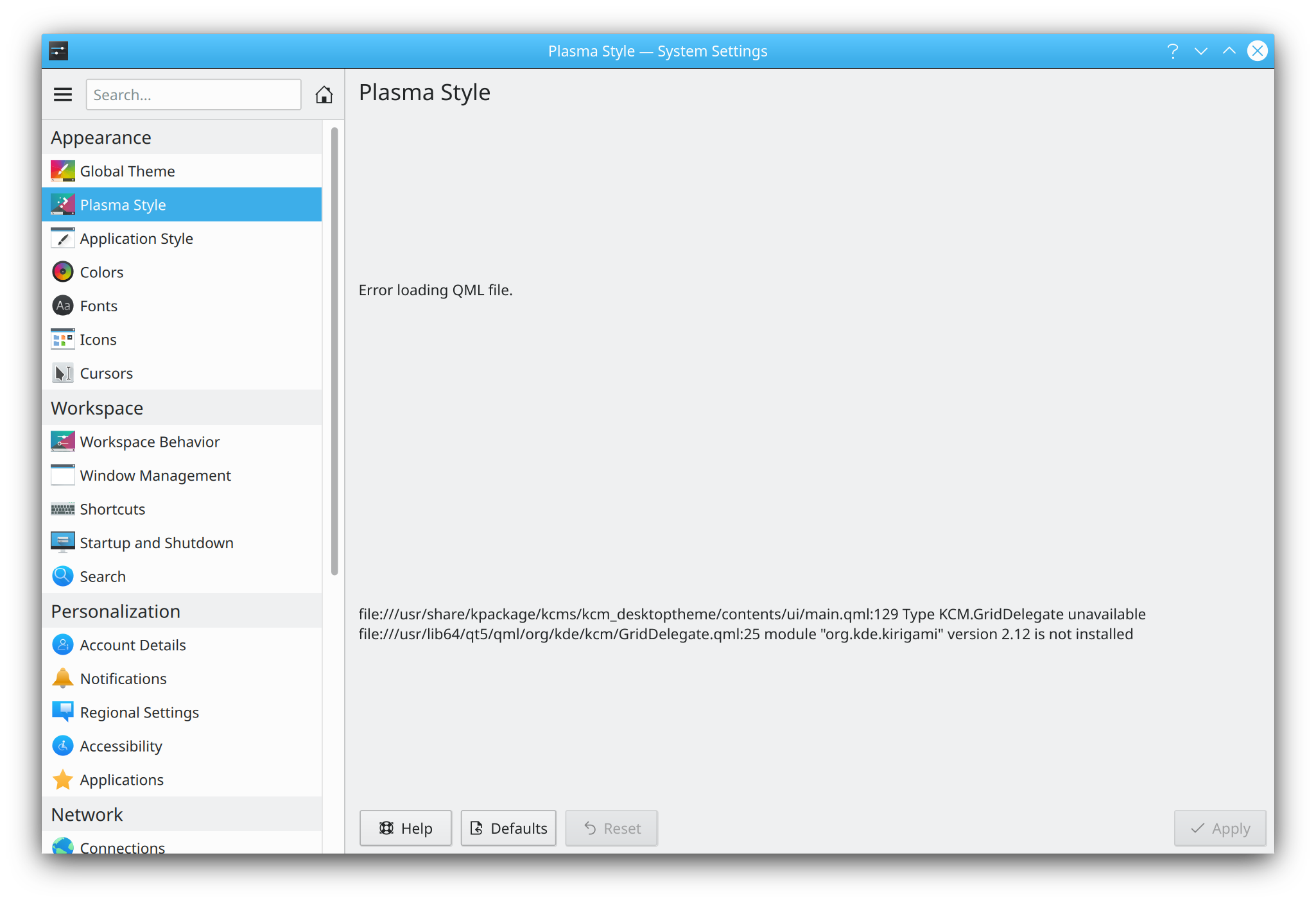This screenshot has width=1316, height=903.
Task: Open Applications settings via star icon
Action: (x=62, y=780)
